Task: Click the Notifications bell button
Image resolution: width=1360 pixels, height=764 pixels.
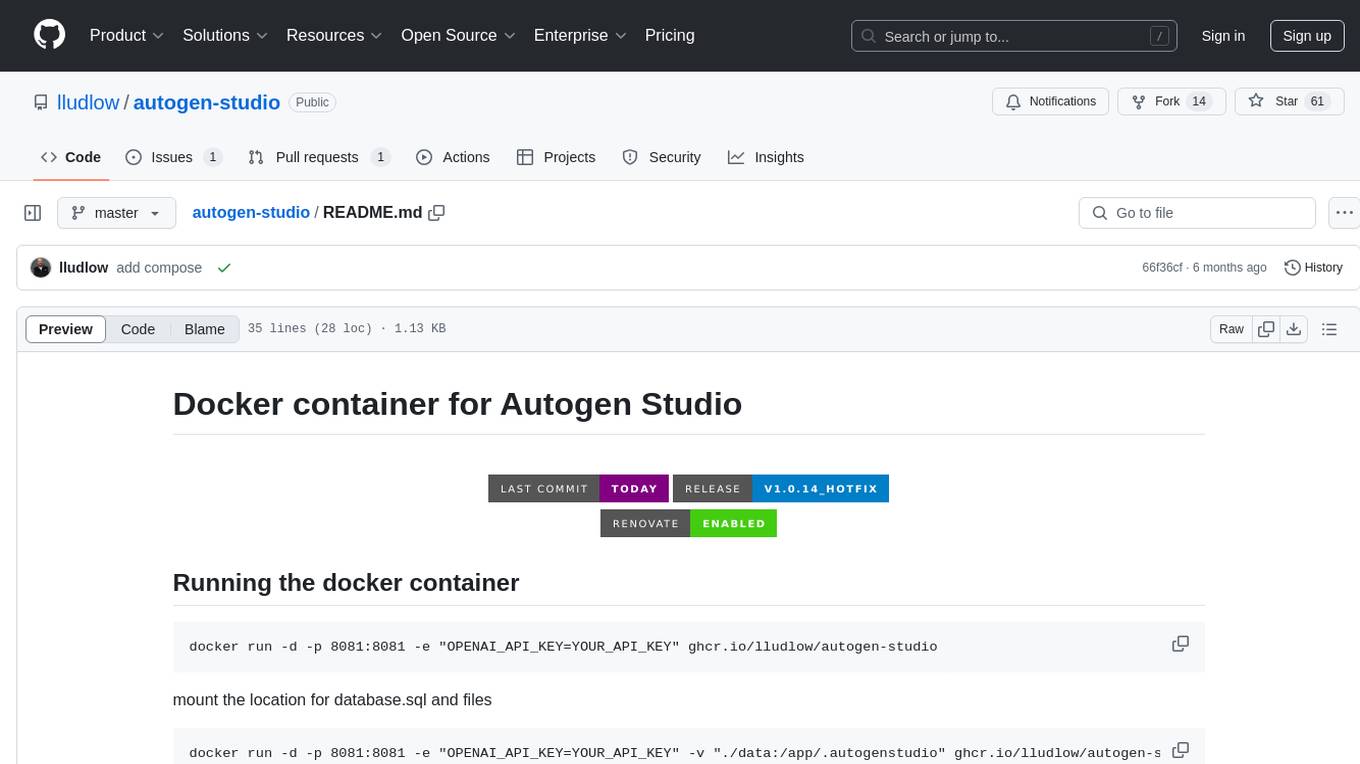Action: [x=1051, y=101]
